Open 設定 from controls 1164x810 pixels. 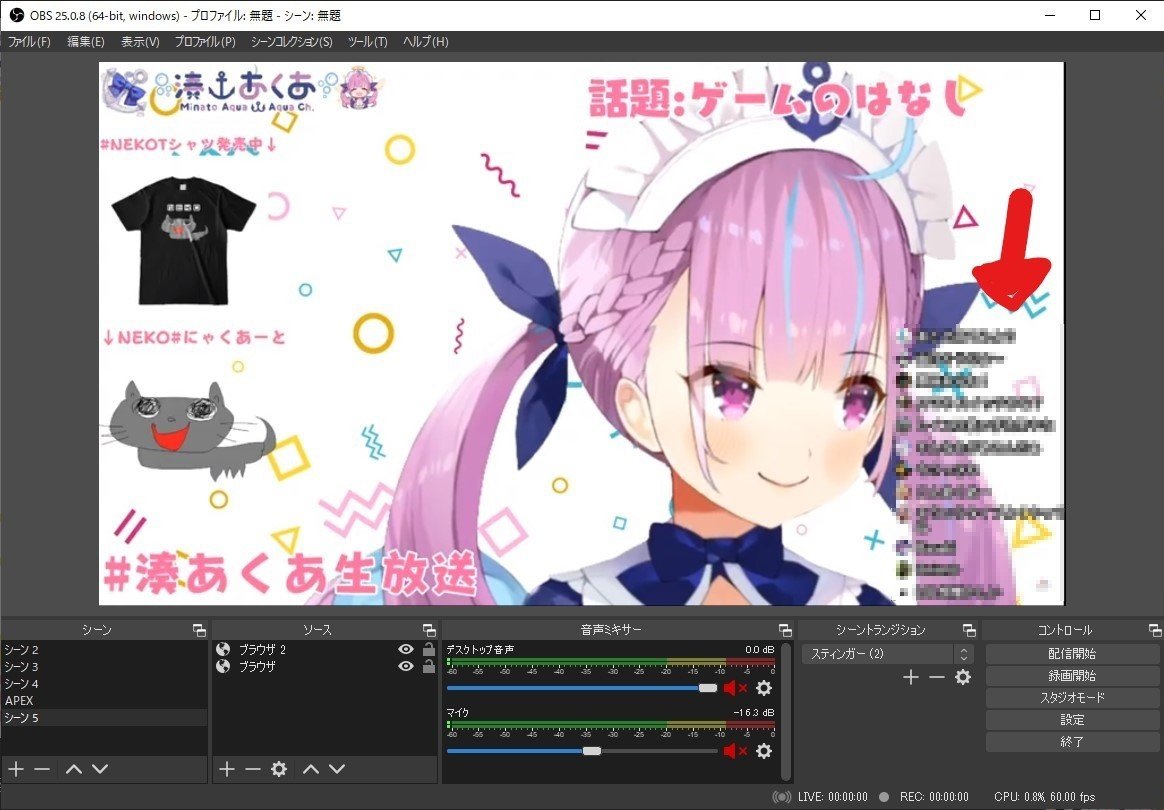pos(1072,719)
